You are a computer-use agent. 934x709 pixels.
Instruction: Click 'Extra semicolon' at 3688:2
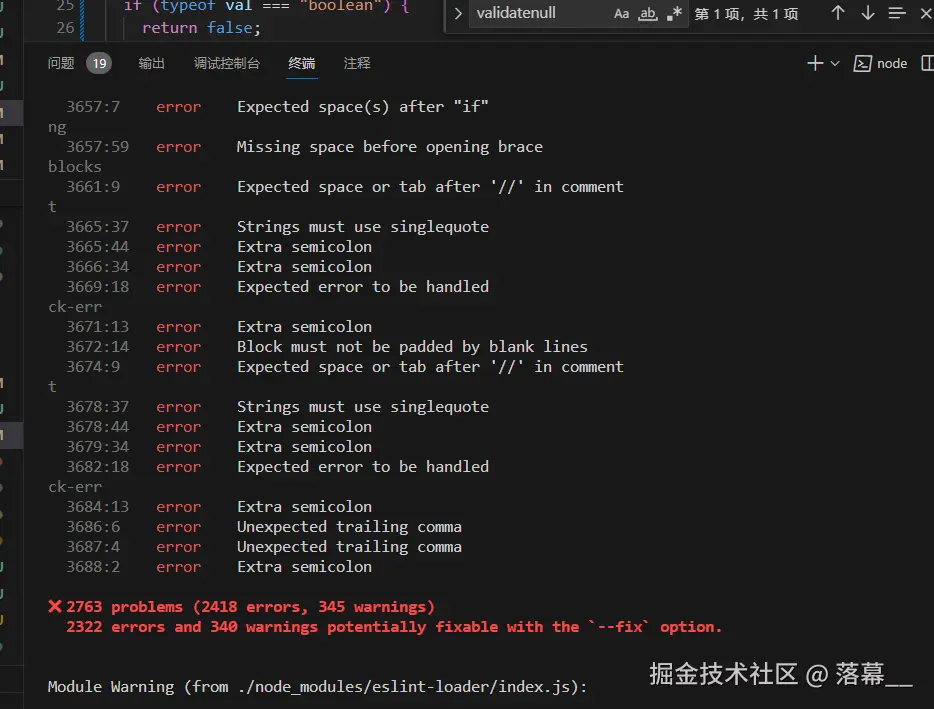tap(304, 567)
